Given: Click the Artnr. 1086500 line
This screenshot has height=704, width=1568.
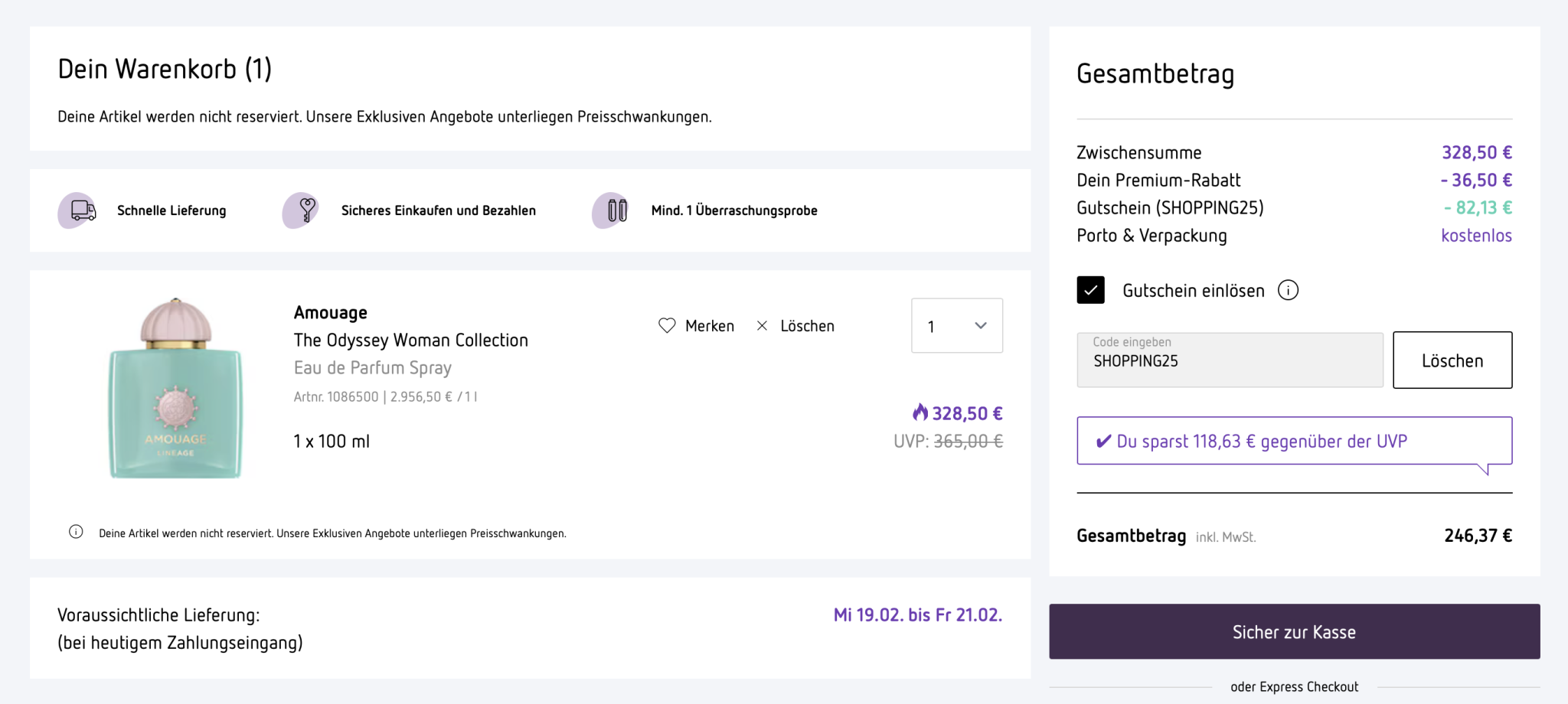Looking at the screenshot, I should (385, 396).
